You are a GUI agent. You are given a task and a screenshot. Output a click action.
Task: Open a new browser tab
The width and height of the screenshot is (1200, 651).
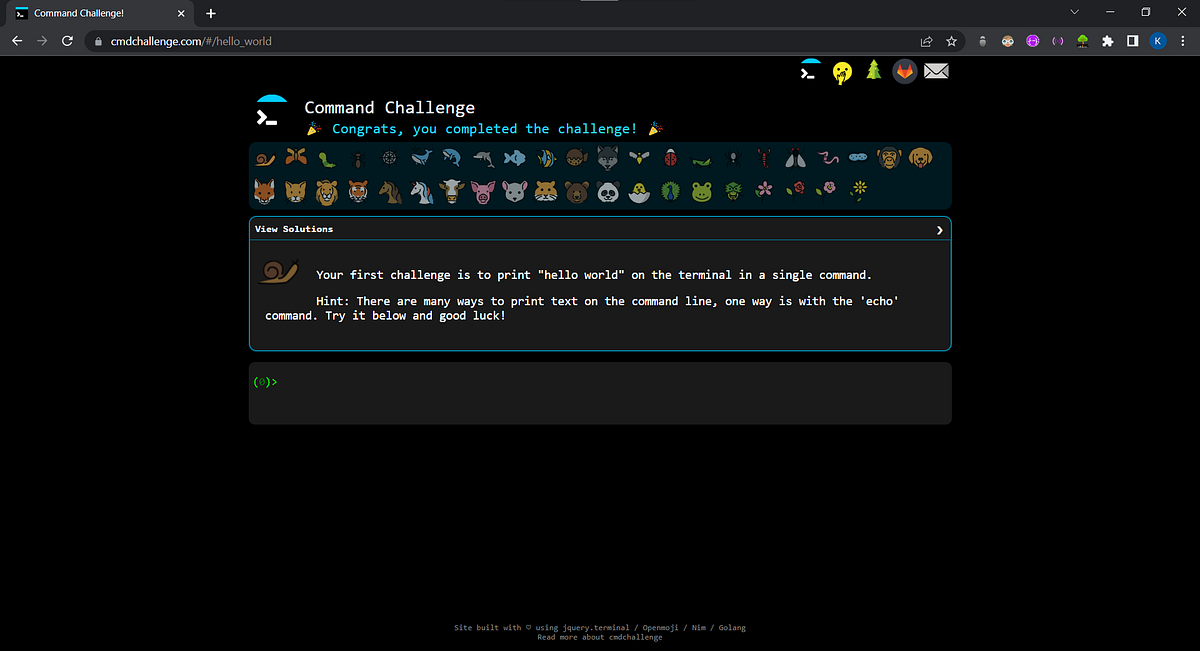[210, 13]
